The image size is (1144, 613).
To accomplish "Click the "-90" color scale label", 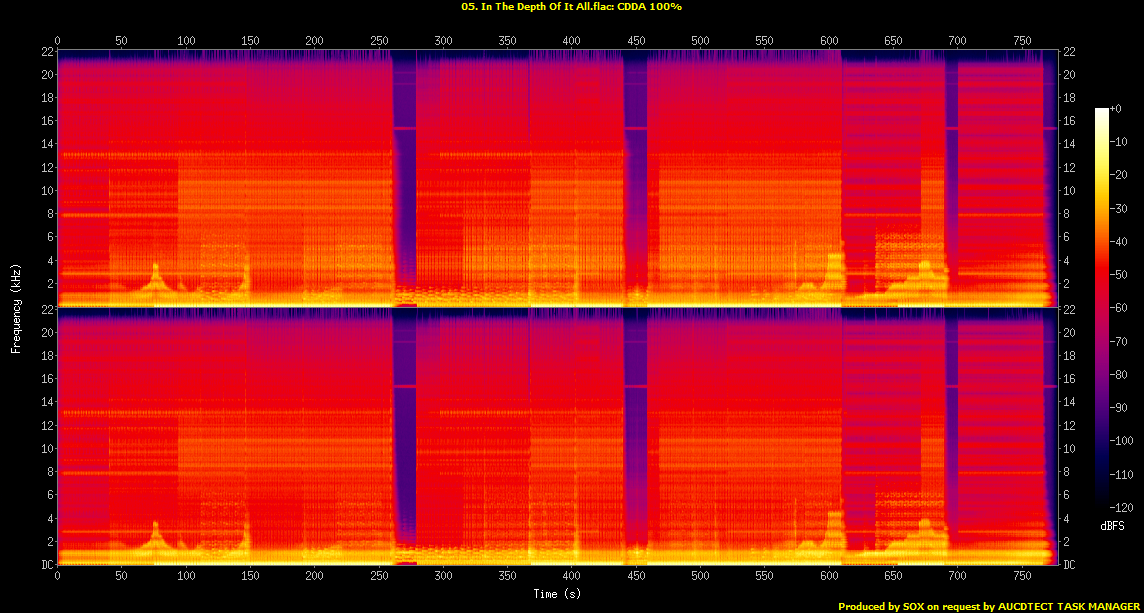I will (x=1118, y=407).
